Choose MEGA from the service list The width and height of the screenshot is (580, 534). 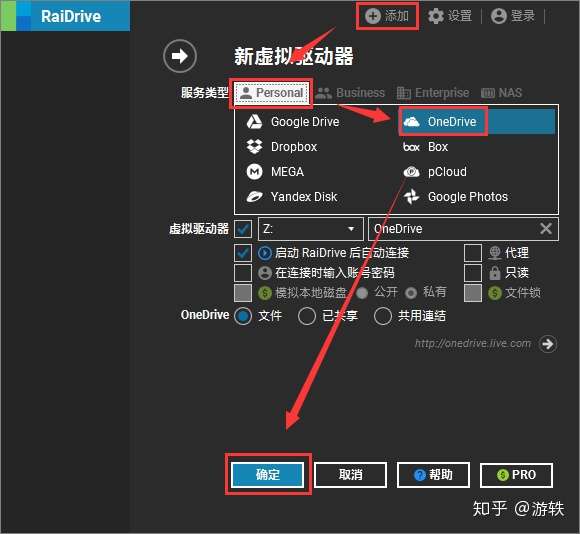pos(275,172)
